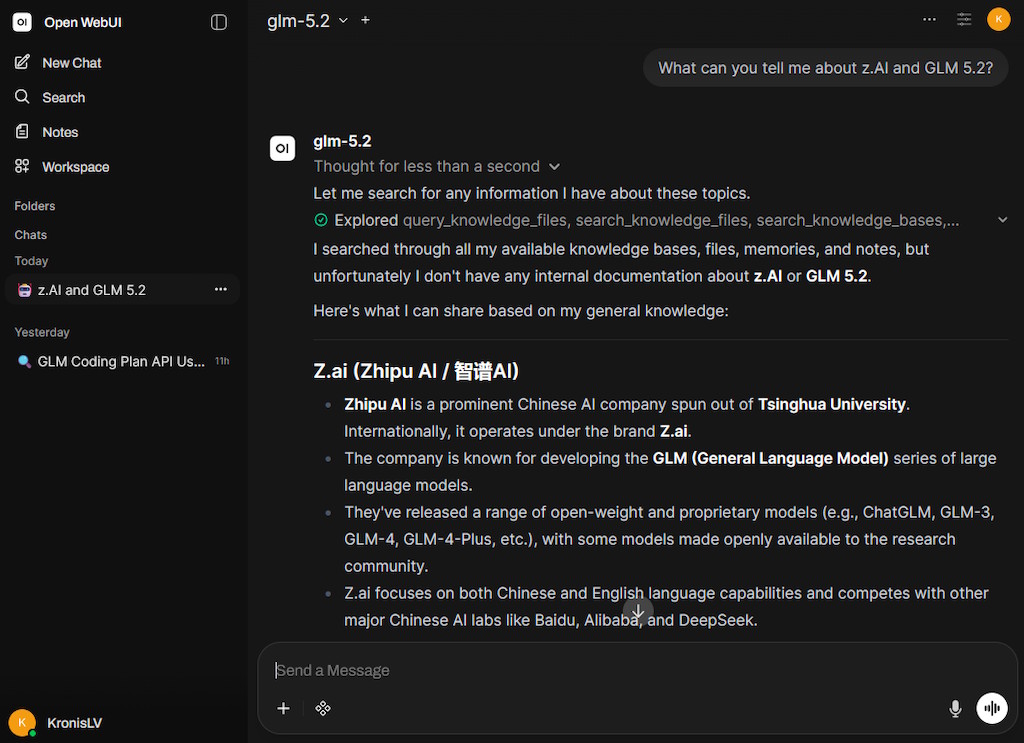Toggle the Chats section in sidebar
Viewport: 1024px width, 743px height.
[x=31, y=234]
